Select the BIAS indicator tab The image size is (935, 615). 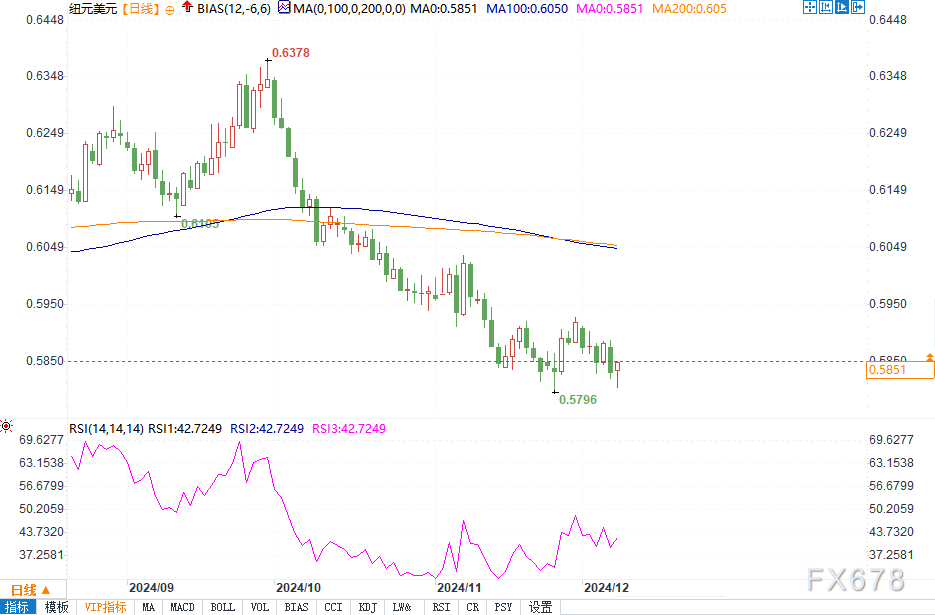coord(296,607)
